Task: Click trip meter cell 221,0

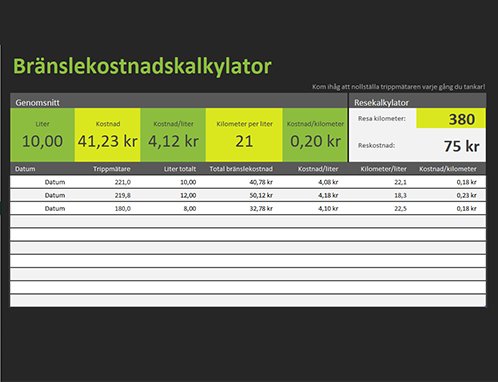Action: [x=123, y=182]
